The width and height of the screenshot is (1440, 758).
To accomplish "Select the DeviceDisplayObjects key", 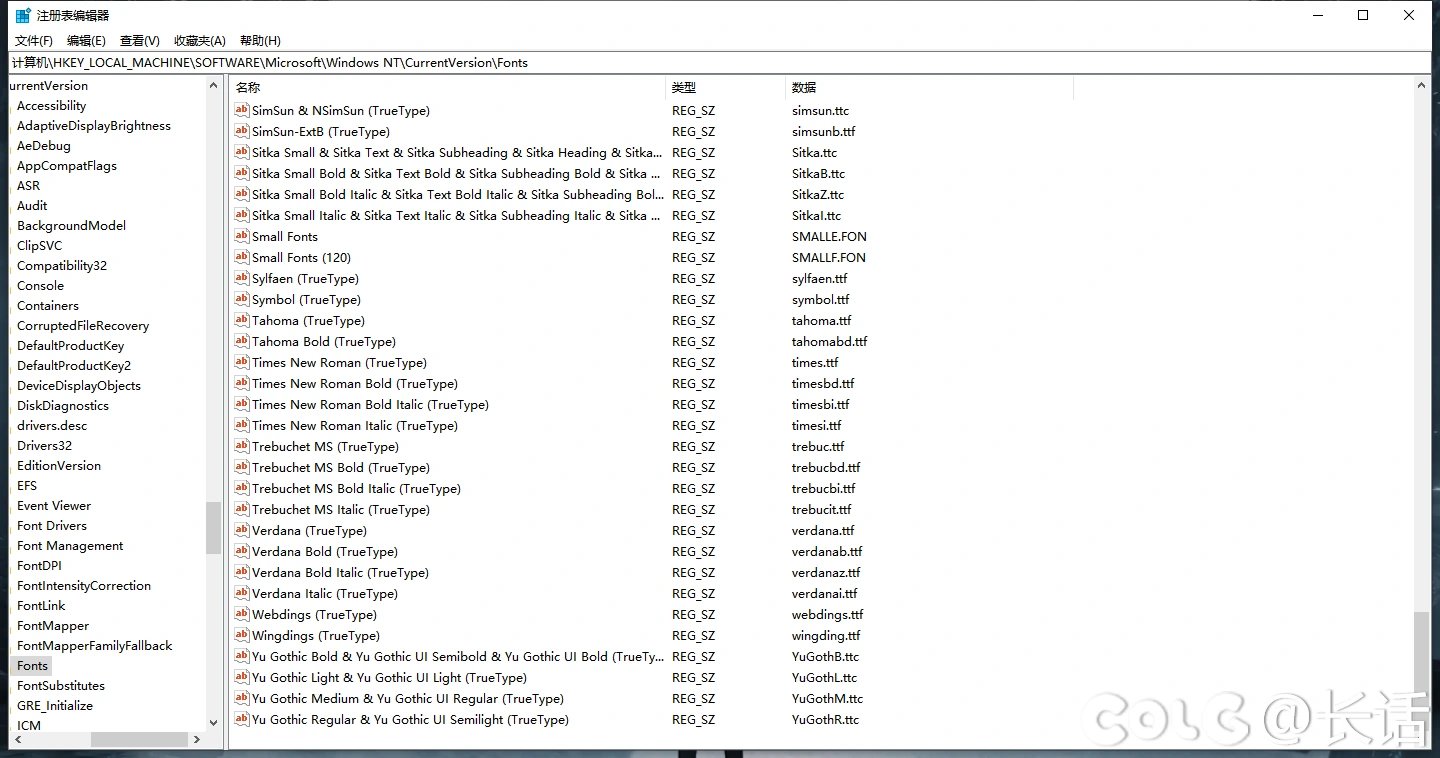I will pyautogui.click(x=79, y=386).
